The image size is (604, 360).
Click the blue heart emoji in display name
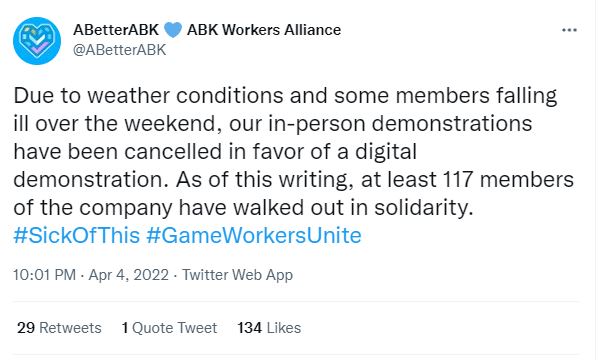(173, 30)
